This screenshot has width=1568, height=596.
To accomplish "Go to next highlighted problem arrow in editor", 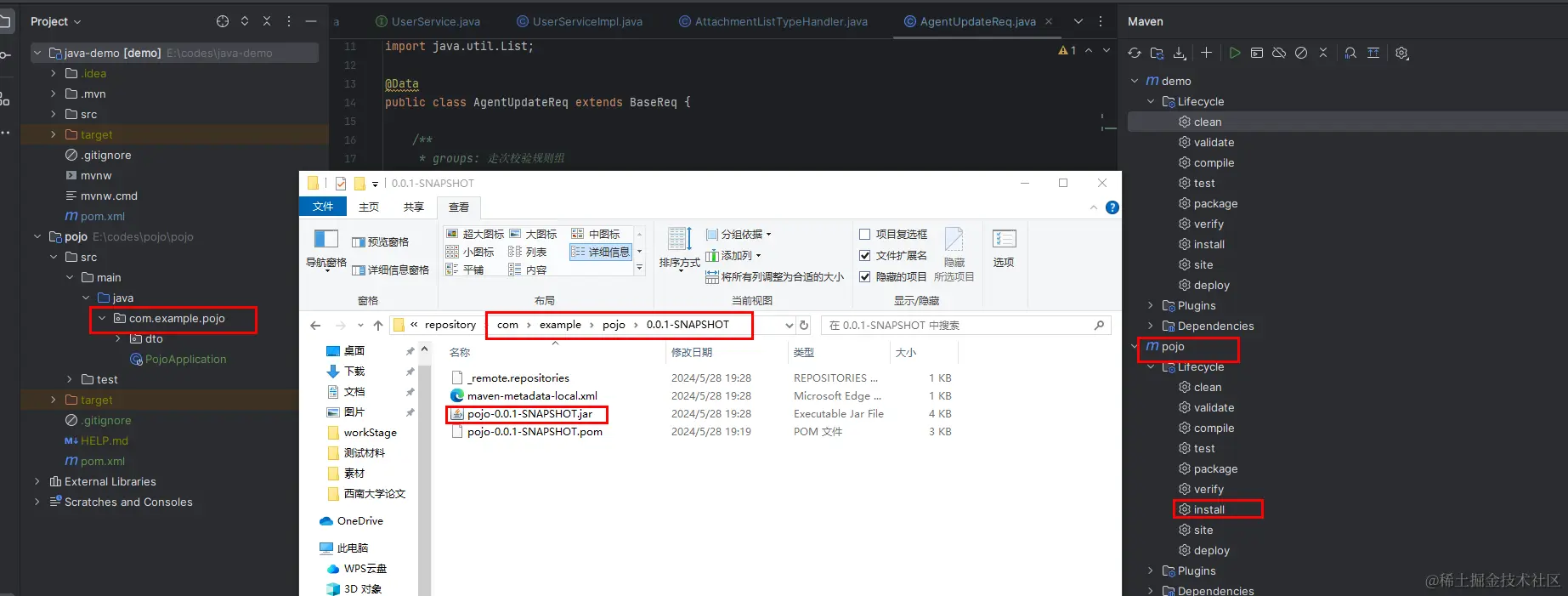I will (1107, 50).
